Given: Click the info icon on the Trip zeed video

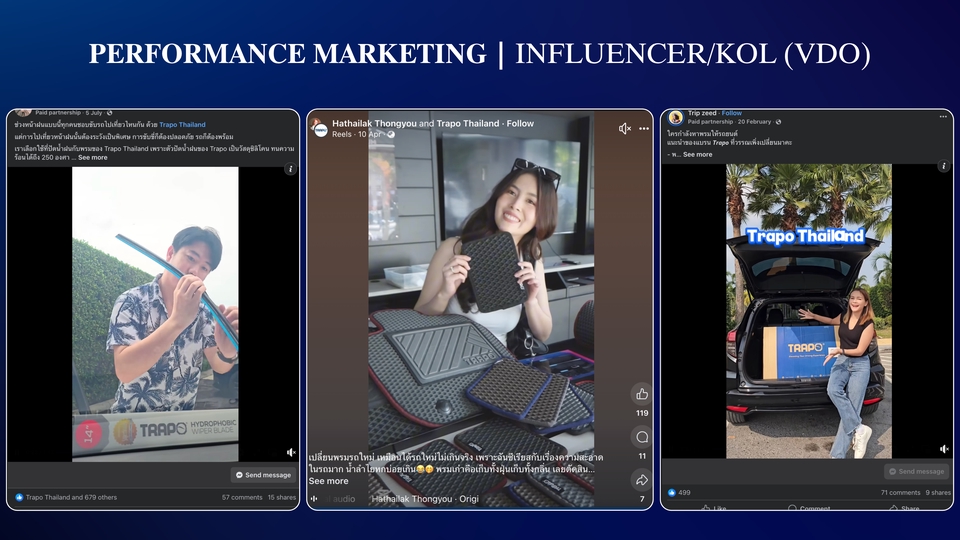Looking at the screenshot, I should pos(943,166).
